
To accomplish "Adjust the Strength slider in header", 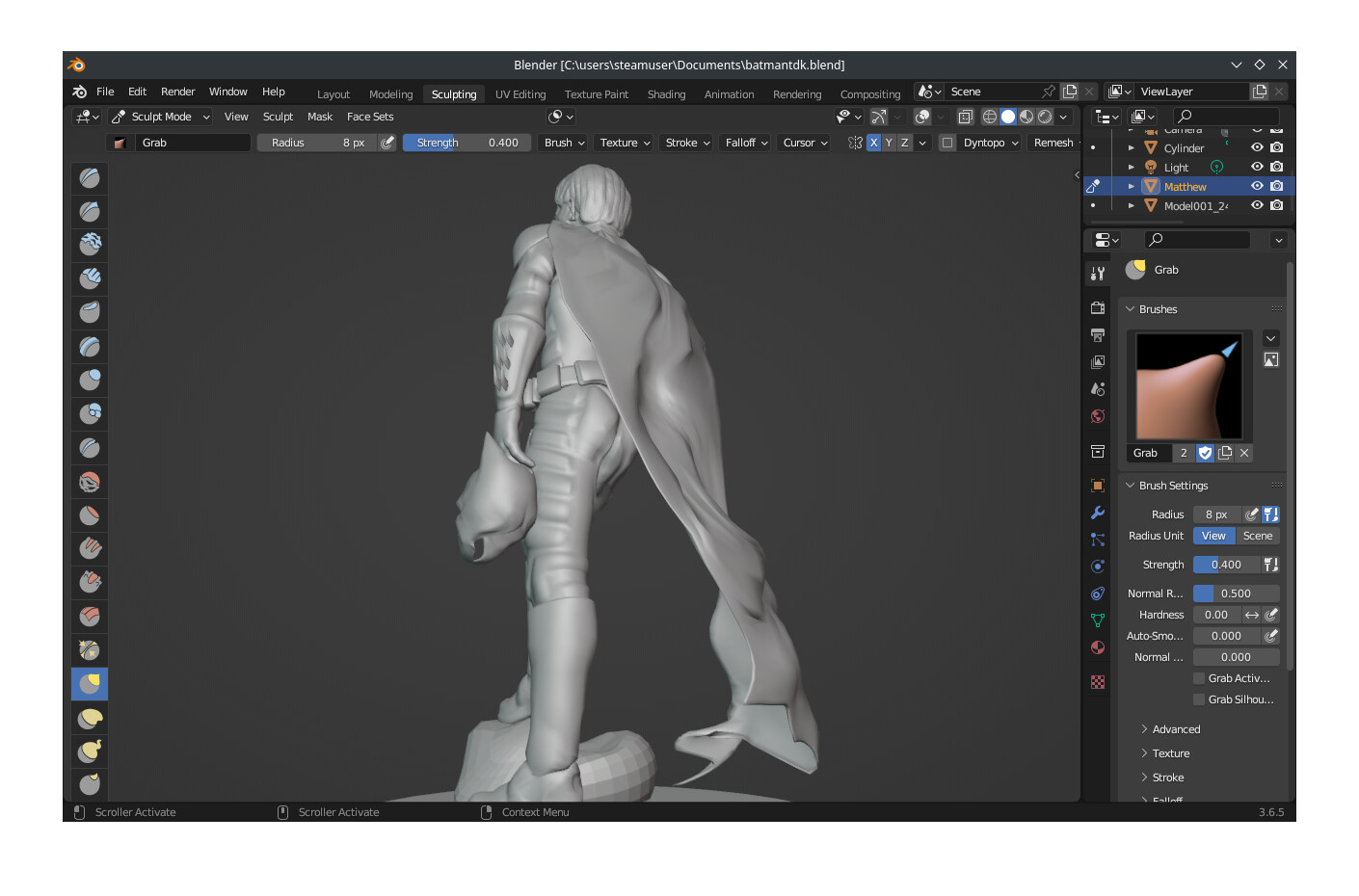I will coord(466,143).
